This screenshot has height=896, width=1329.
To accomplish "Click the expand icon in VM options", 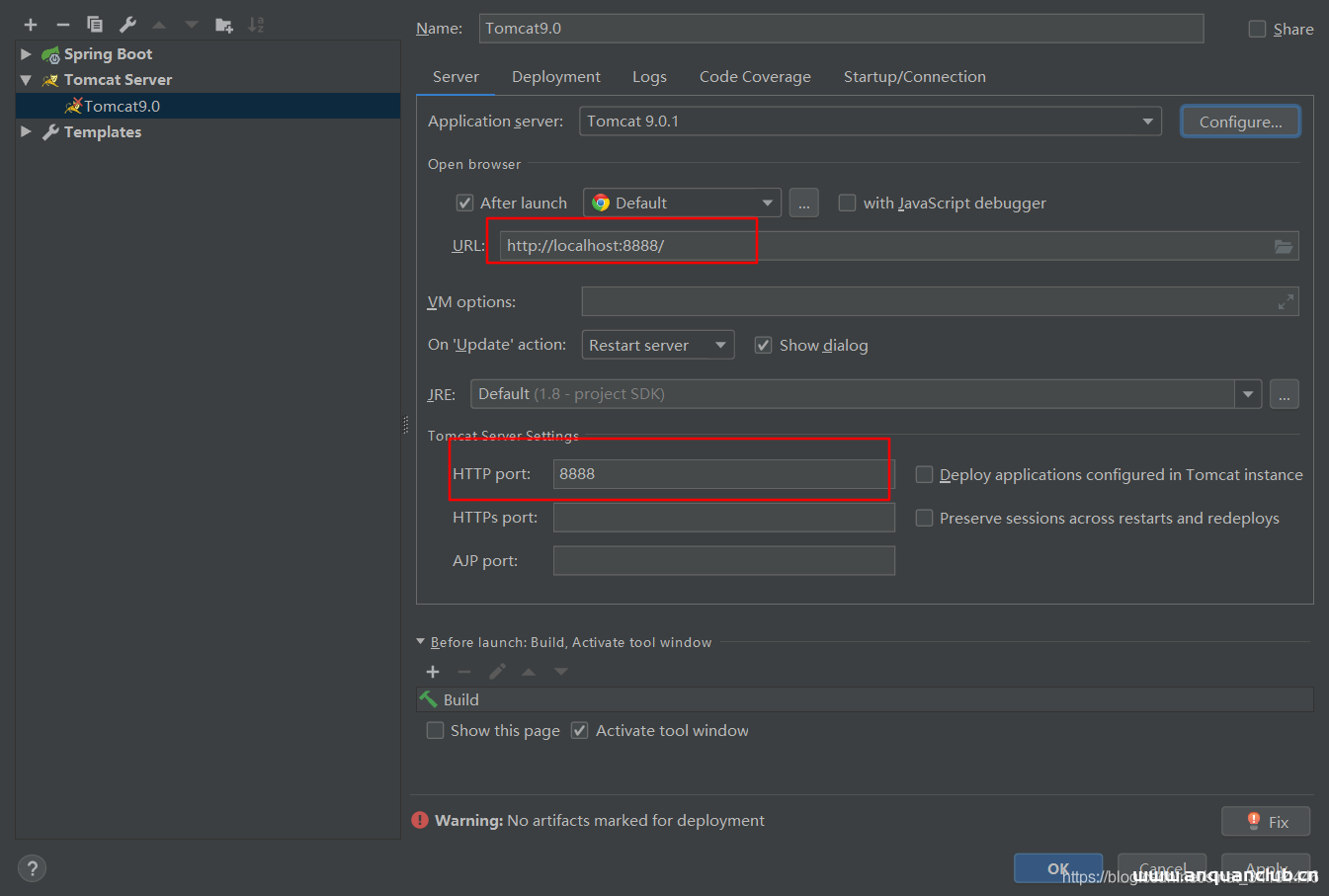I will [1286, 302].
